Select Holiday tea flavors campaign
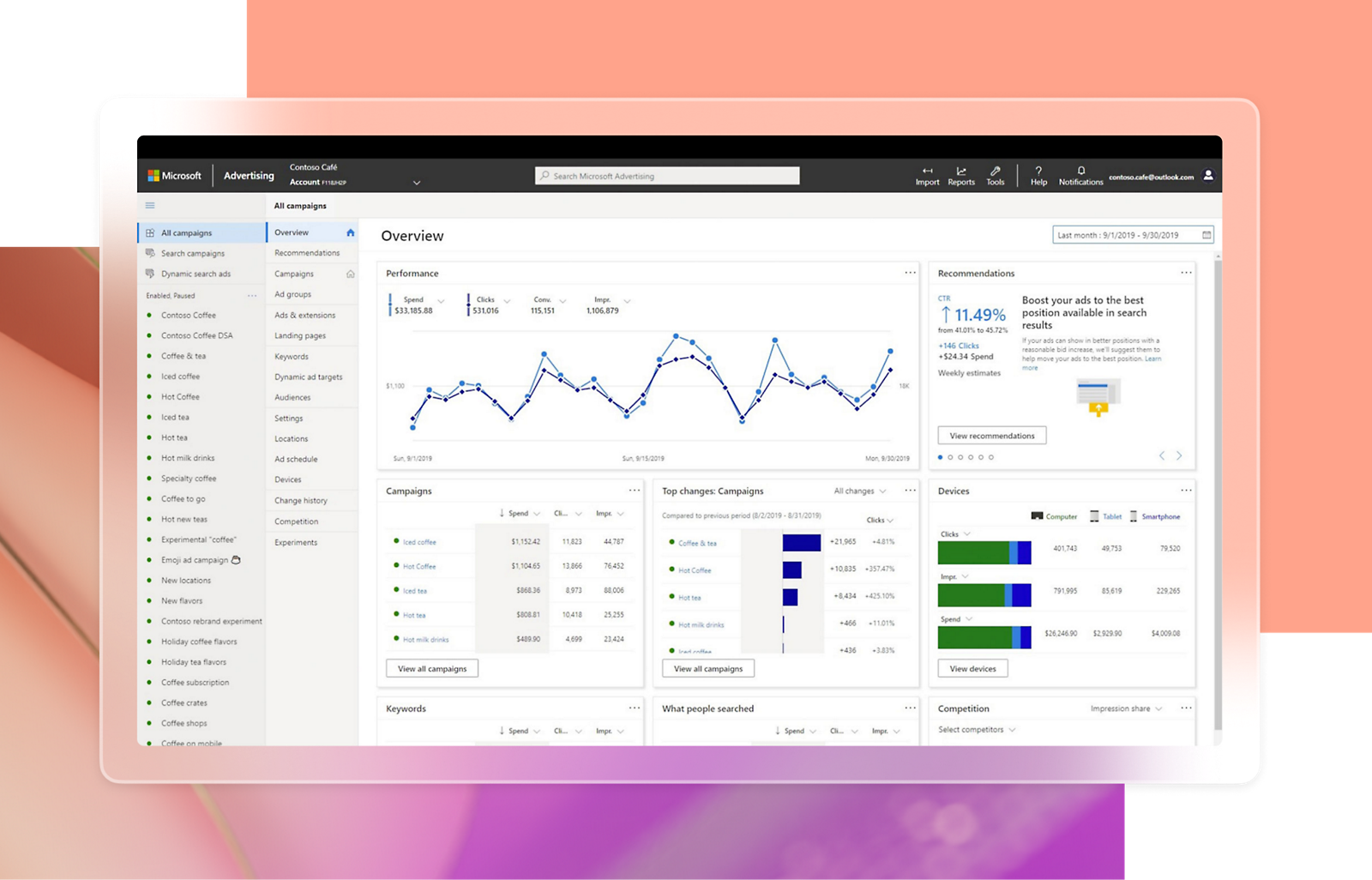Screen dimensions: 1372x880 [194, 662]
